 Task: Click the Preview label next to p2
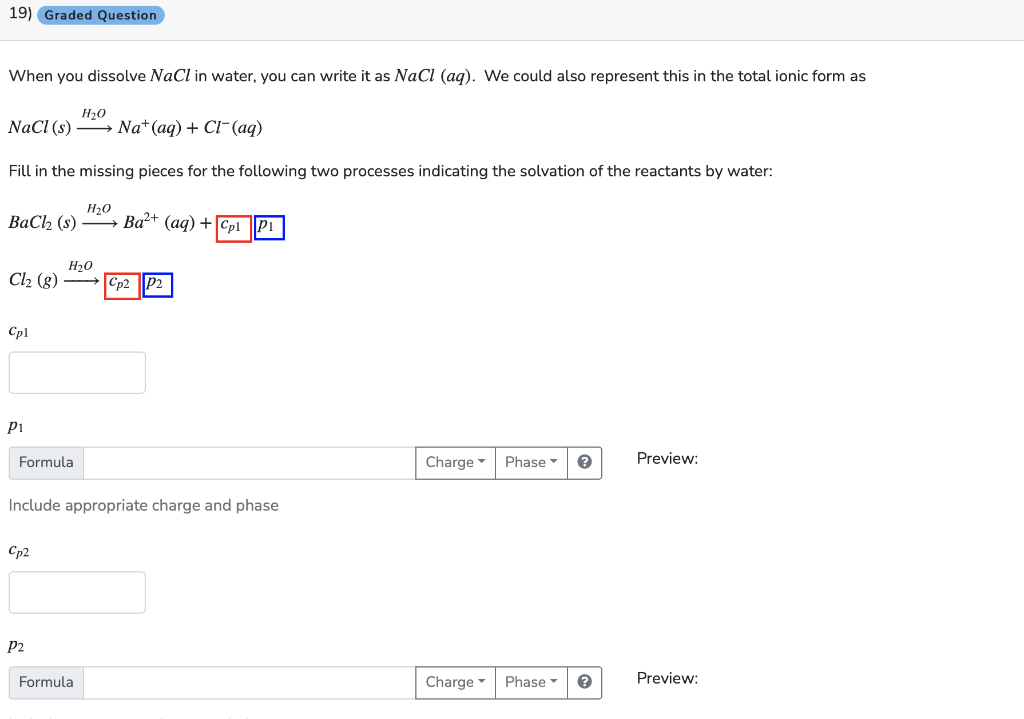(x=666, y=678)
